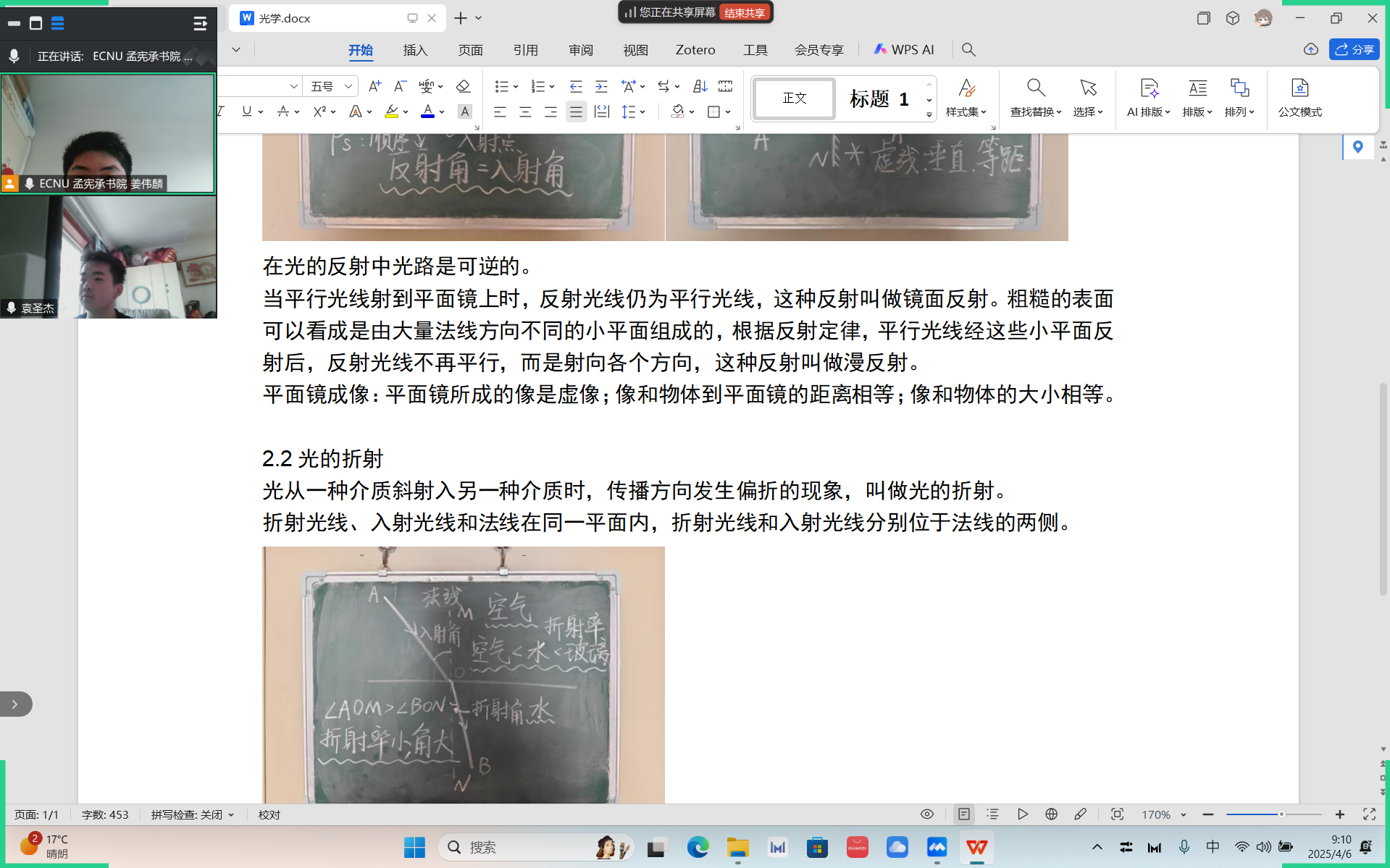Toggle web layout view globe icon

tap(1051, 814)
